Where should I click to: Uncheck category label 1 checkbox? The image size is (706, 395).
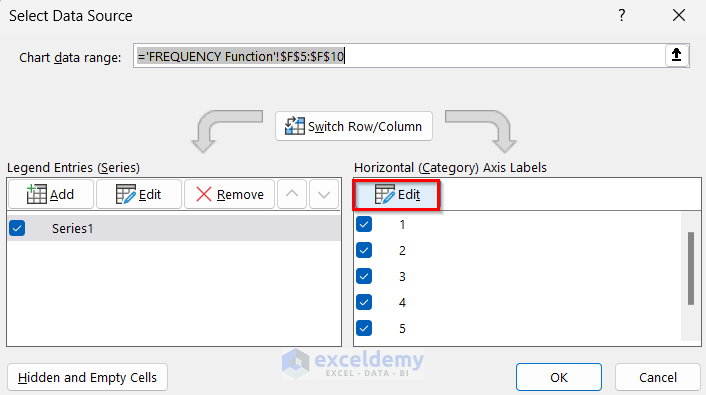click(x=364, y=224)
